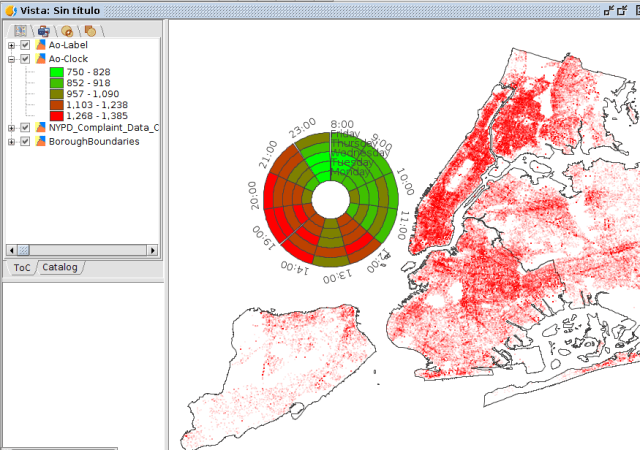Click the BoroughBoundaries layer icon
640x450 pixels.
click(41, 142)
